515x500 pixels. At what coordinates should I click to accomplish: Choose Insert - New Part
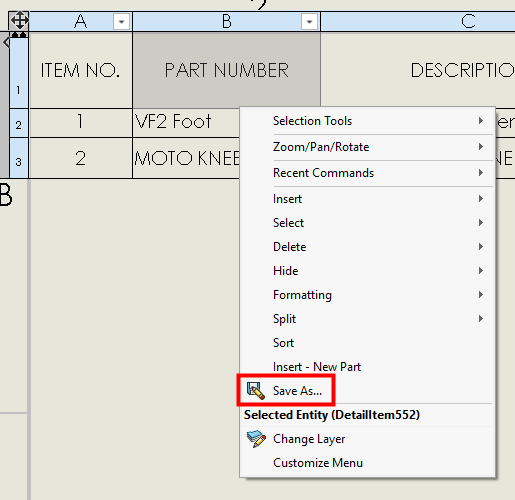(367, 367)
